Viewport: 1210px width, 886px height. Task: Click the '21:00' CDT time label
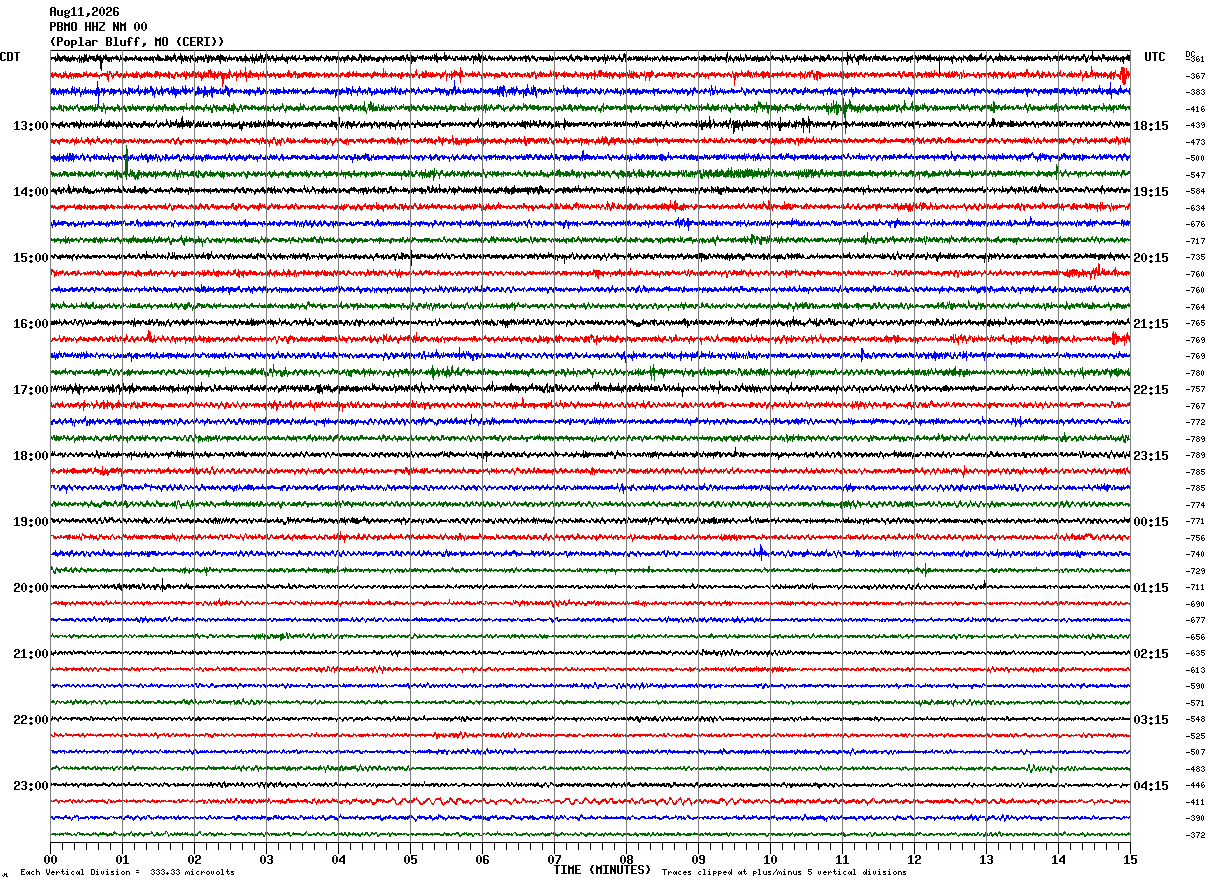coord(31,654)
